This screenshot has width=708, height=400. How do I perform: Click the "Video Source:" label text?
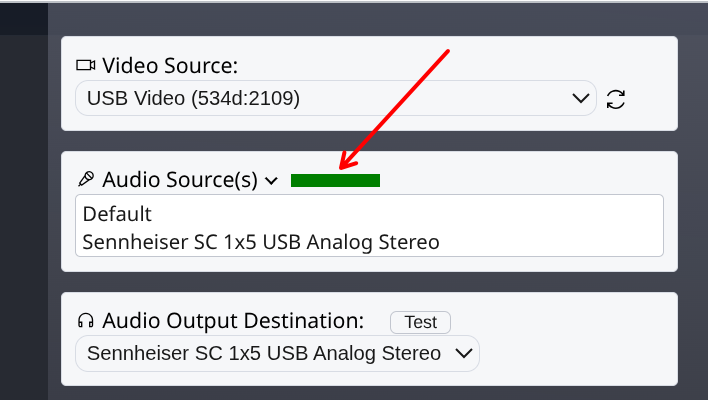coord(170,66)
